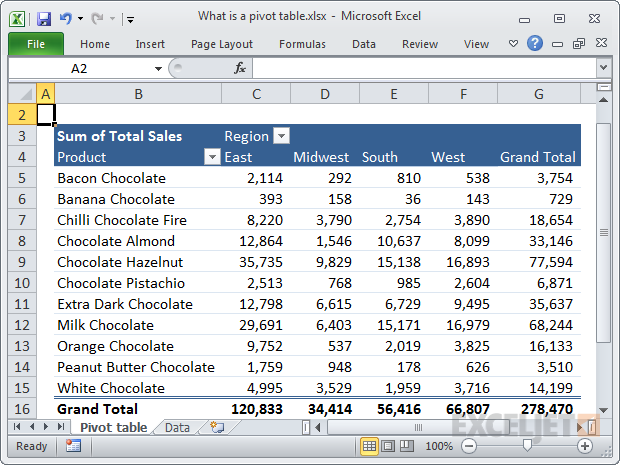This screenshot has width=620, height=465.
Task: Open Excel Help question mark icon
Action: tap(535, 43)
